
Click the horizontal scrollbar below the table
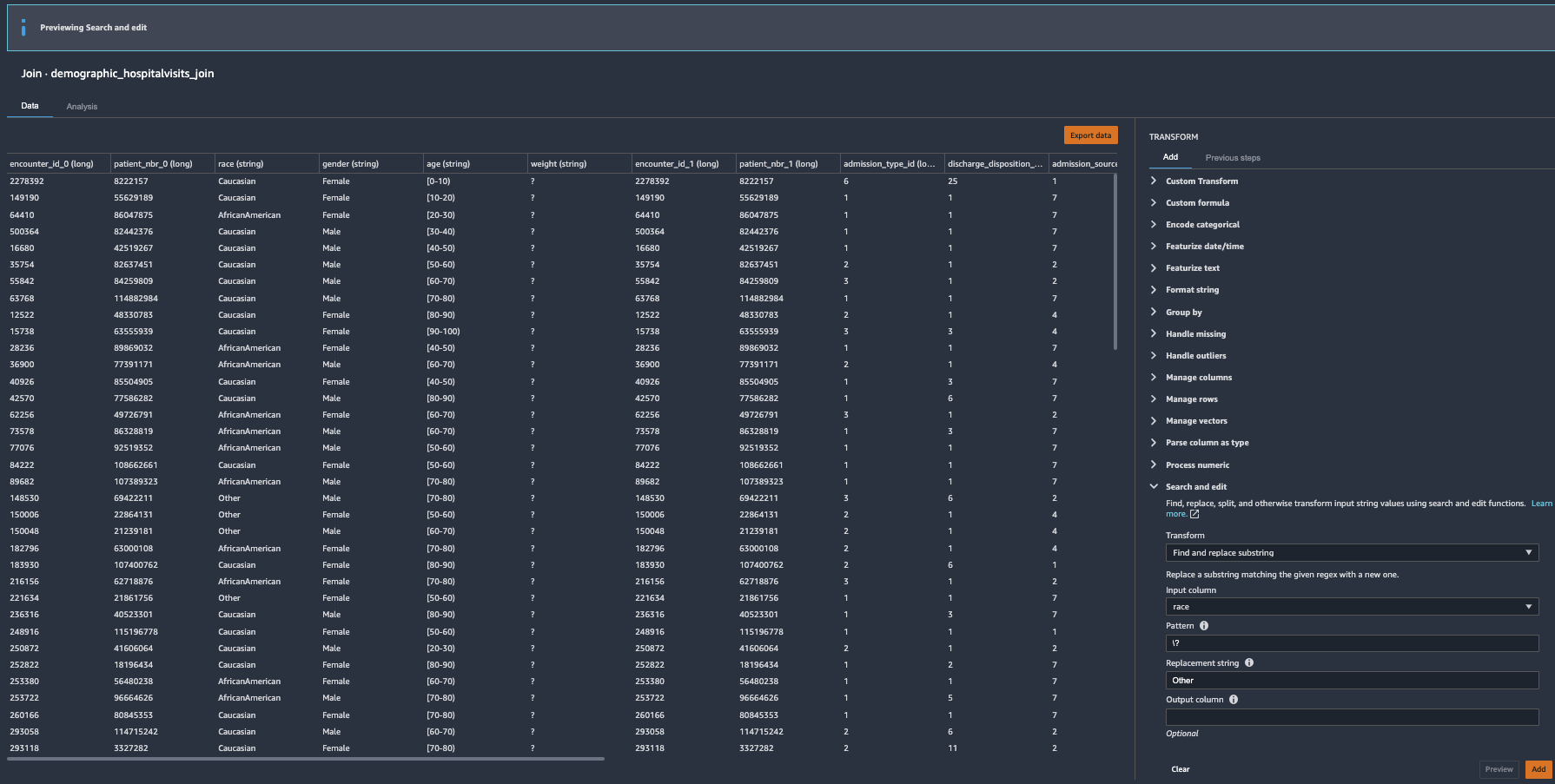tap(306, 759)
